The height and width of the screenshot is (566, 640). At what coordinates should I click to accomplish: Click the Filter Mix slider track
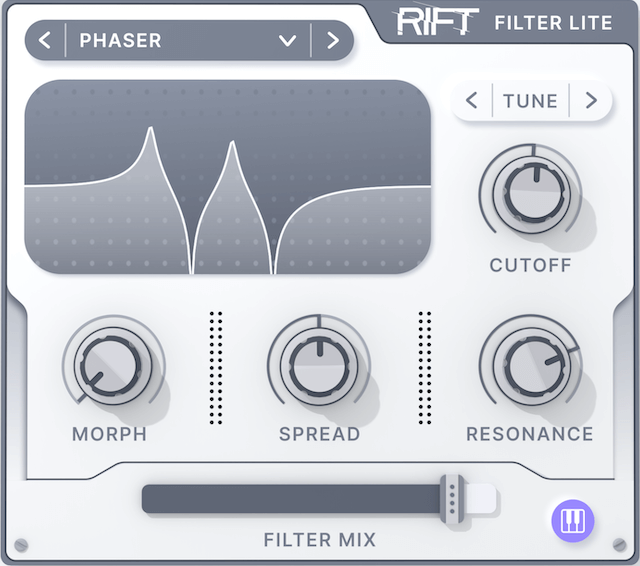click(290, 498)
